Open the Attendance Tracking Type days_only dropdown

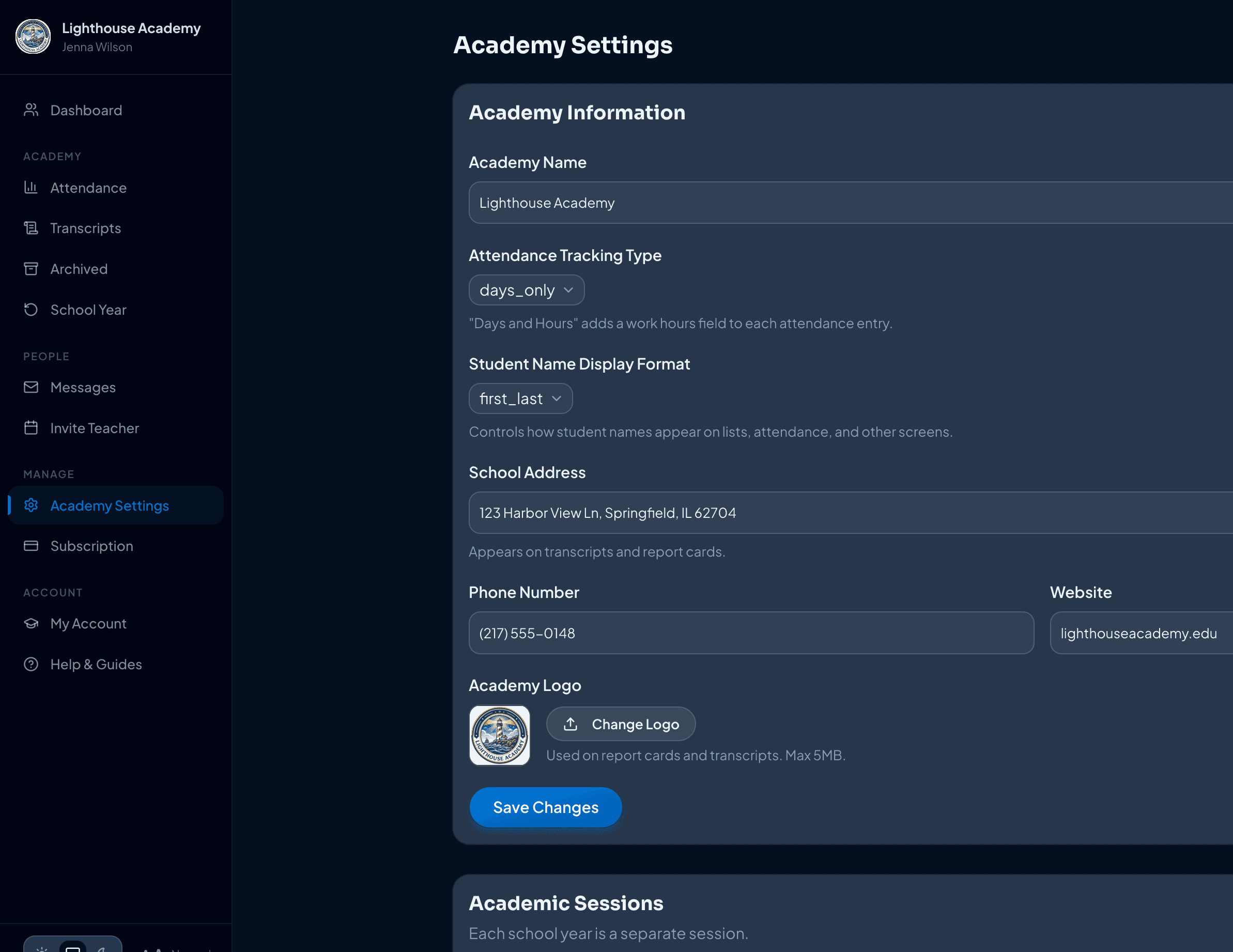(526, 290)
